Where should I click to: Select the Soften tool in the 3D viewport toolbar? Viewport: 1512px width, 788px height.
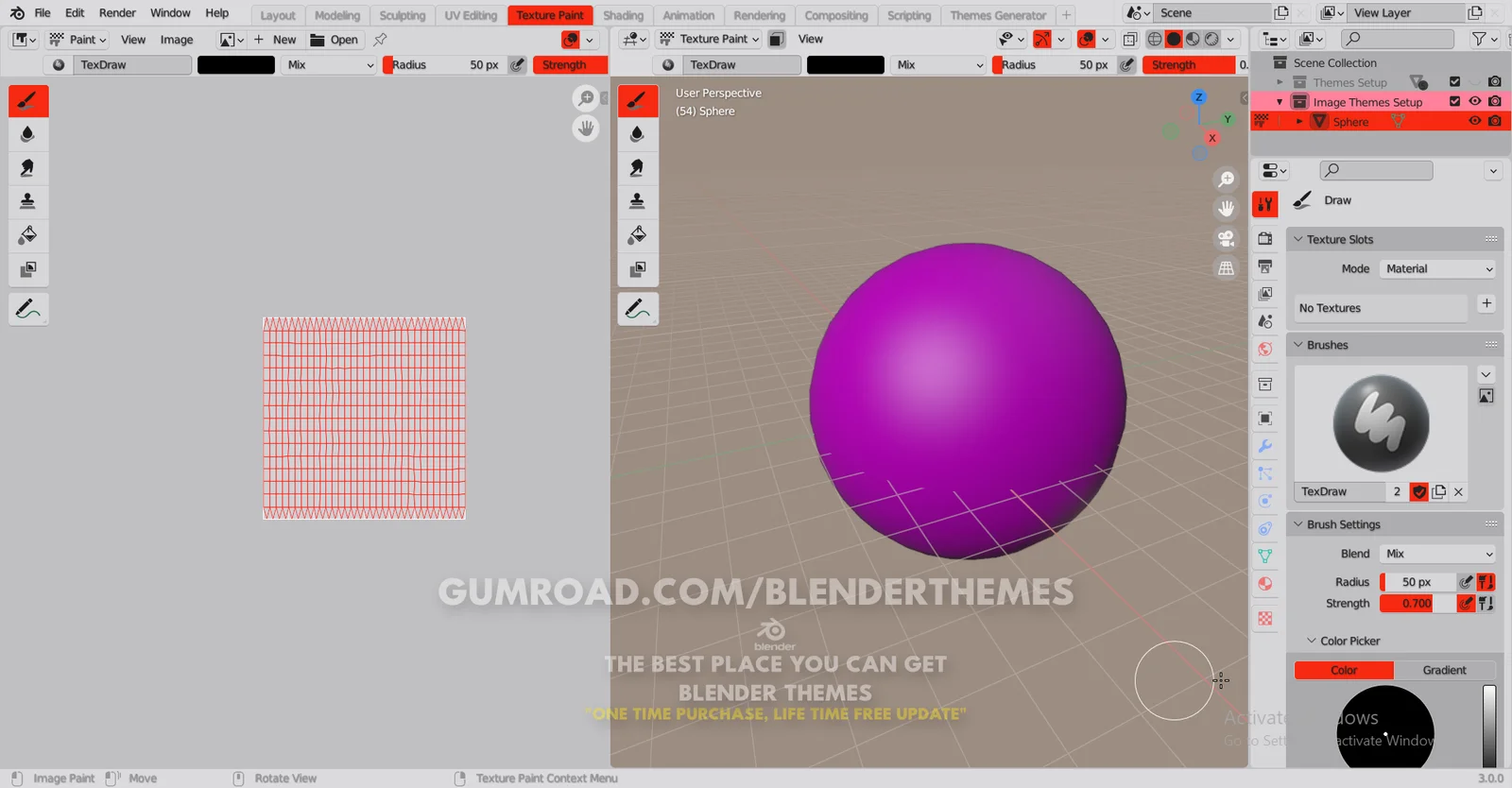click(x=638, y=134)
